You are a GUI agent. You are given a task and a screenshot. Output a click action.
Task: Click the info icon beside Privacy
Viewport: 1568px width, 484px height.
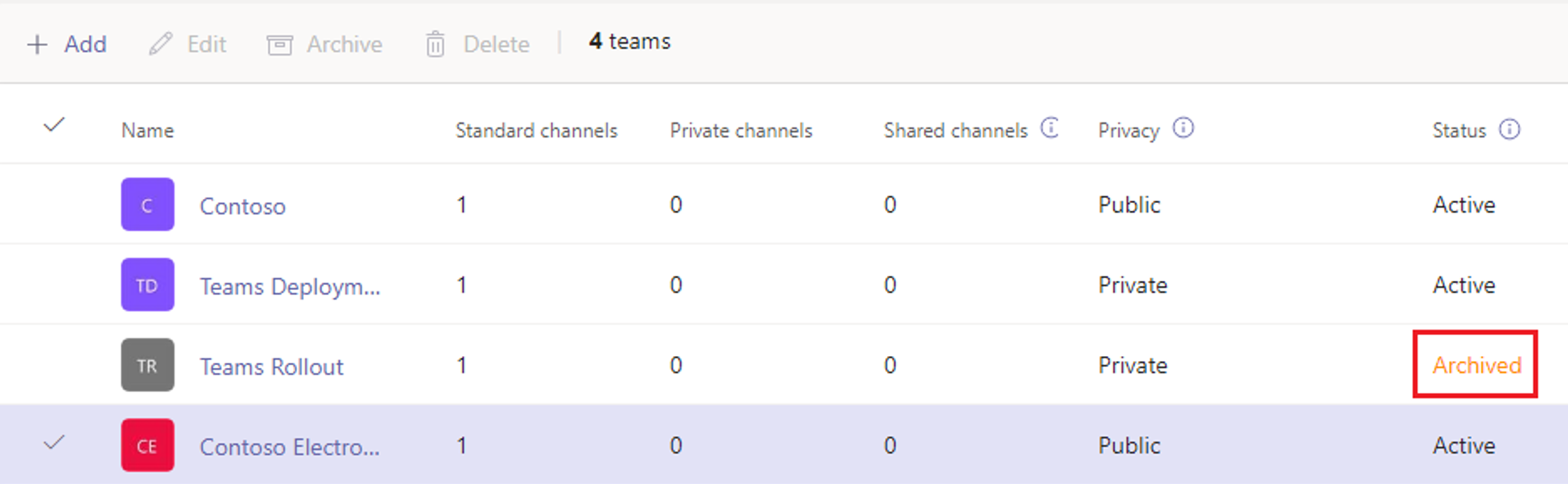[x=1183, y=128]
